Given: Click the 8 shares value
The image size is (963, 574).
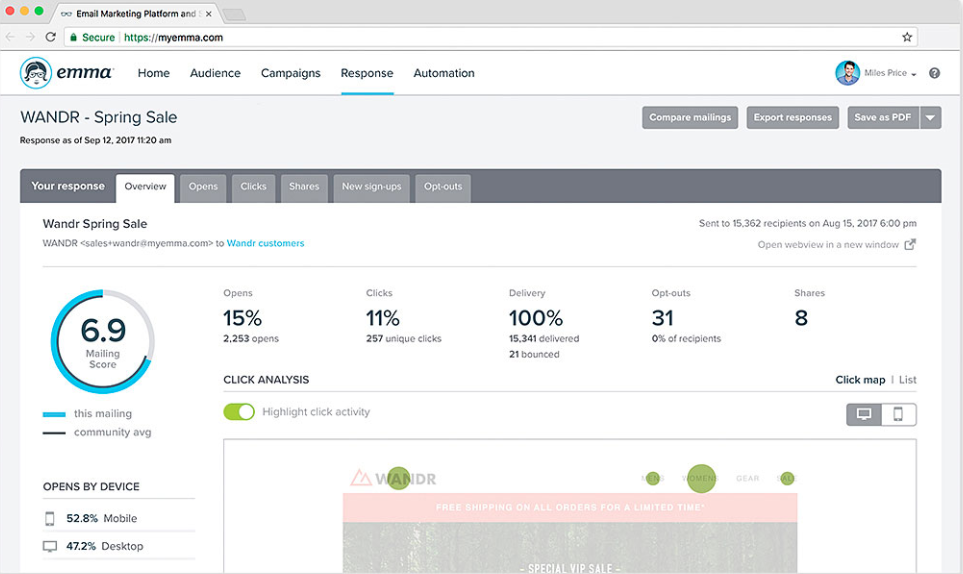Looking at the screenshot, I should click(x=801, y=318).
